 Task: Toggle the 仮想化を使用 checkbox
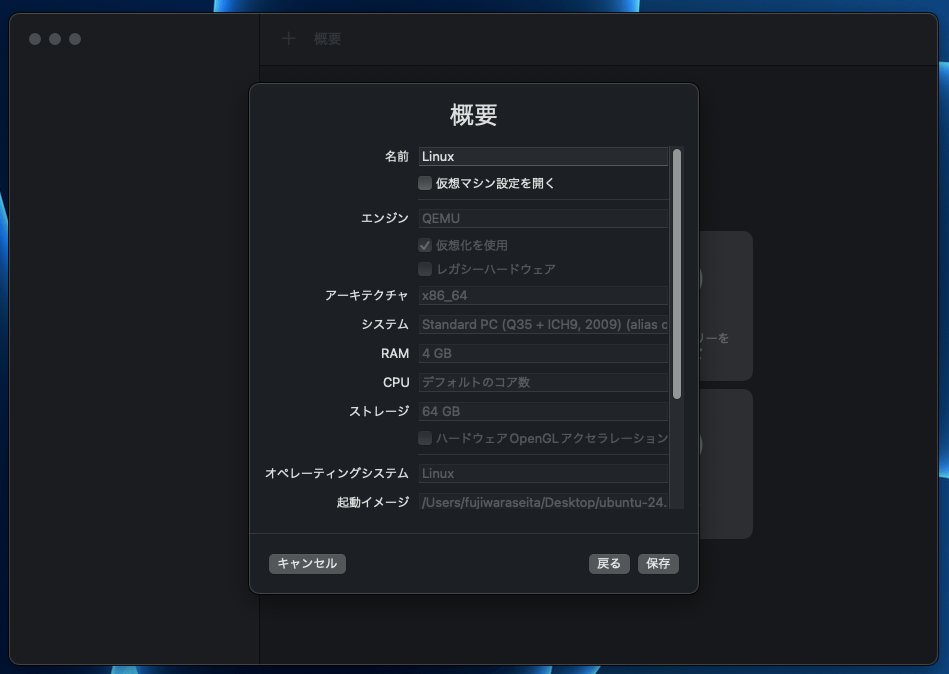click(x=425, y=245)
